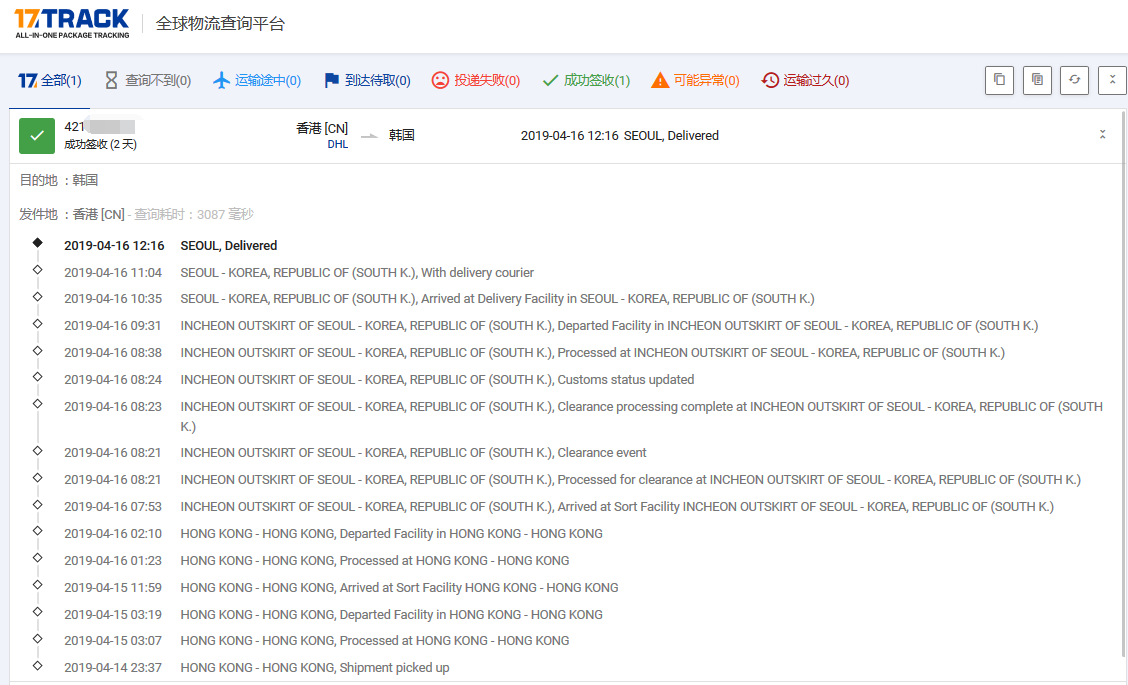Switch to the 查询不到(0) tab

tap(147, 81)
